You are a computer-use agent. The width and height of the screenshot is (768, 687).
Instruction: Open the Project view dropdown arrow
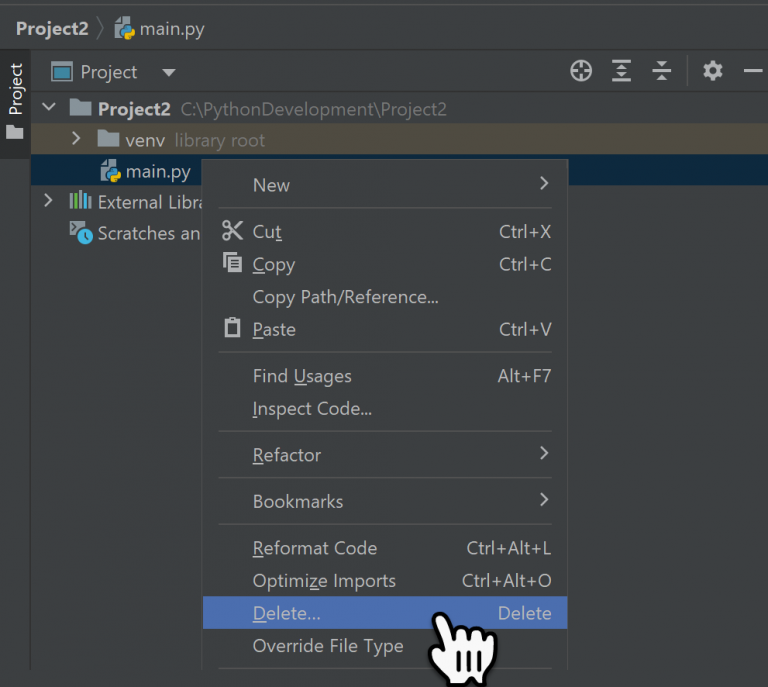168,73
